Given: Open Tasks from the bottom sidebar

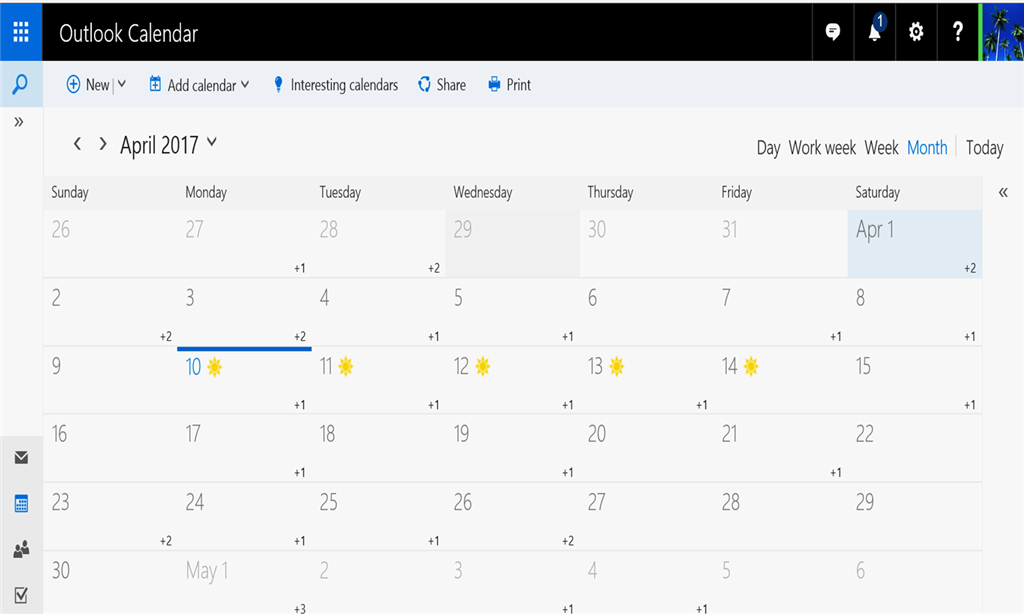Looking at the screenshot, I should pos(21,595).
